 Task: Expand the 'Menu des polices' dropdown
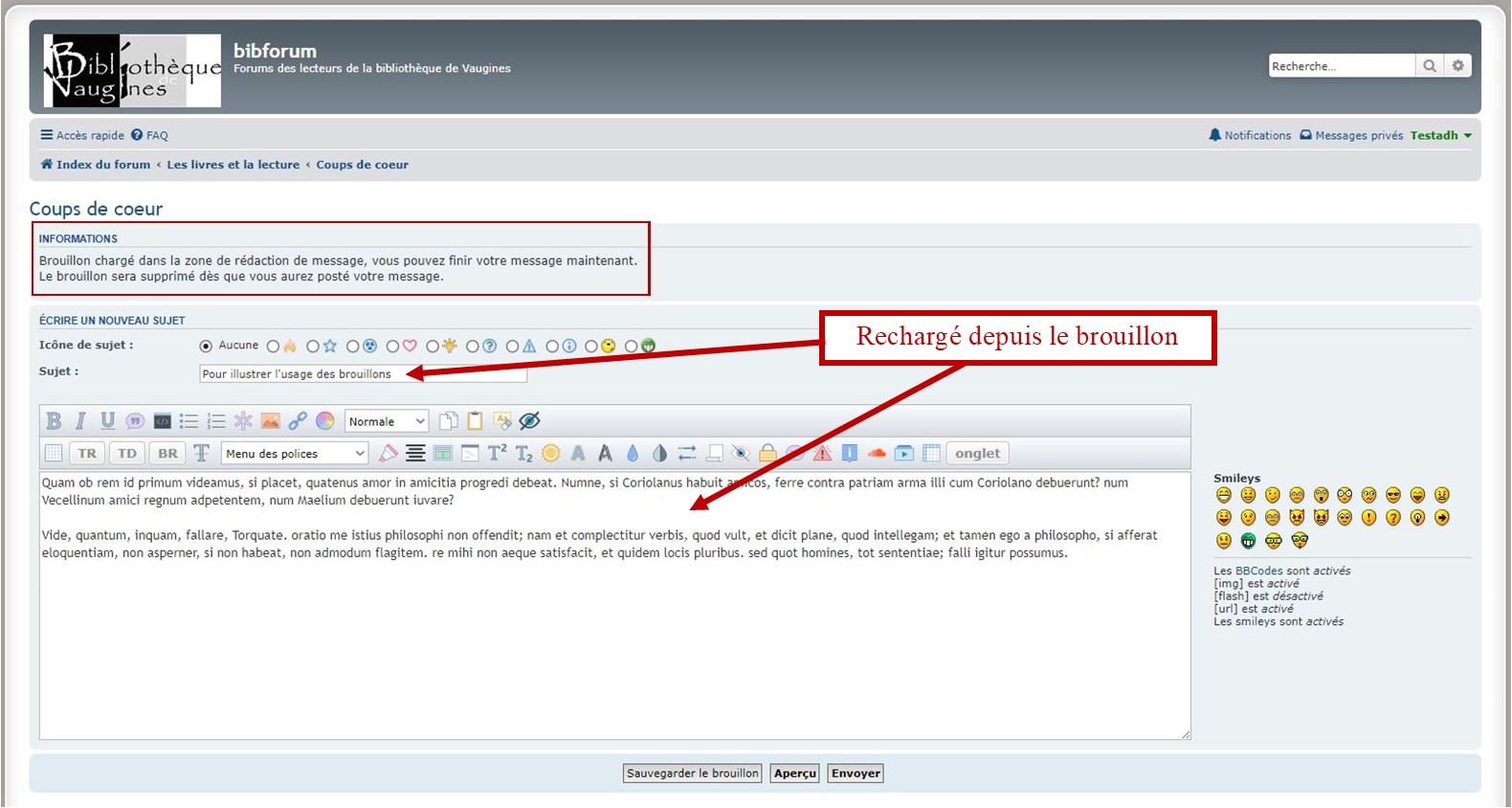point(295,454)
